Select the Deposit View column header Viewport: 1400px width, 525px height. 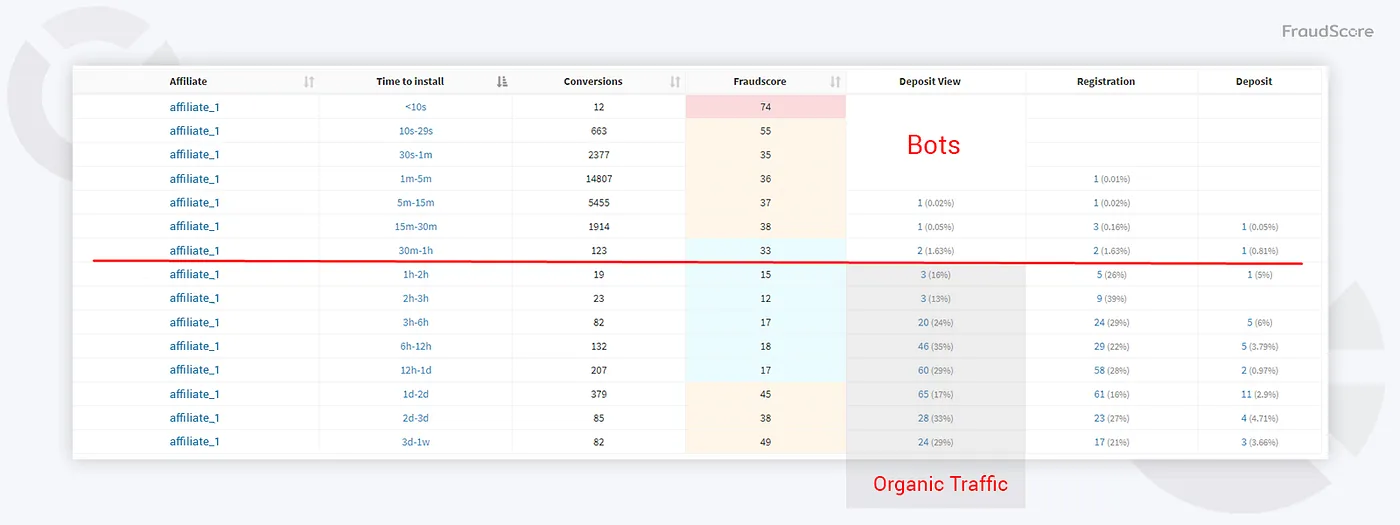click(930, 82)
